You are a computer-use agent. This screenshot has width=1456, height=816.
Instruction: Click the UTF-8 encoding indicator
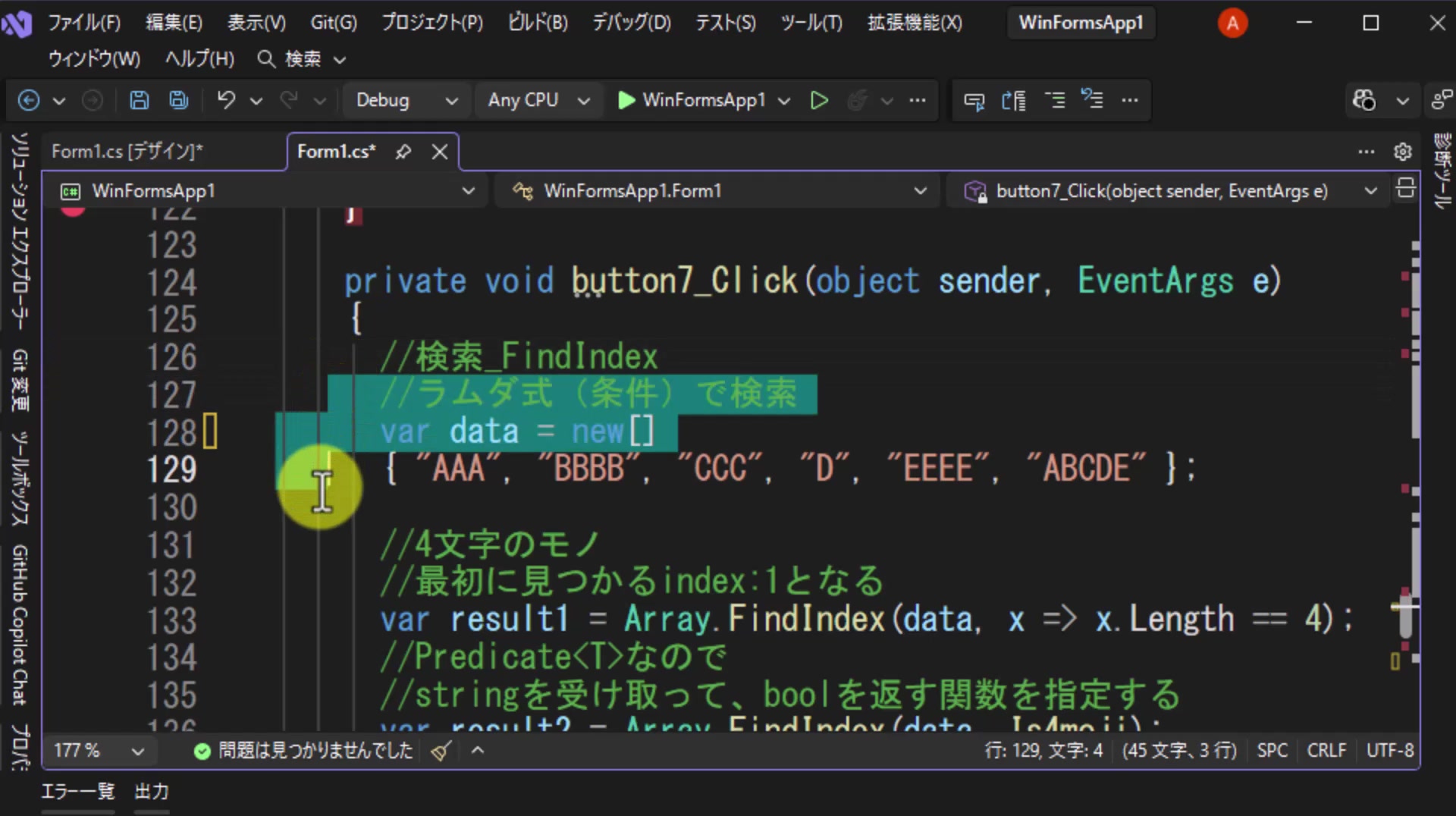click(1390, 751)
